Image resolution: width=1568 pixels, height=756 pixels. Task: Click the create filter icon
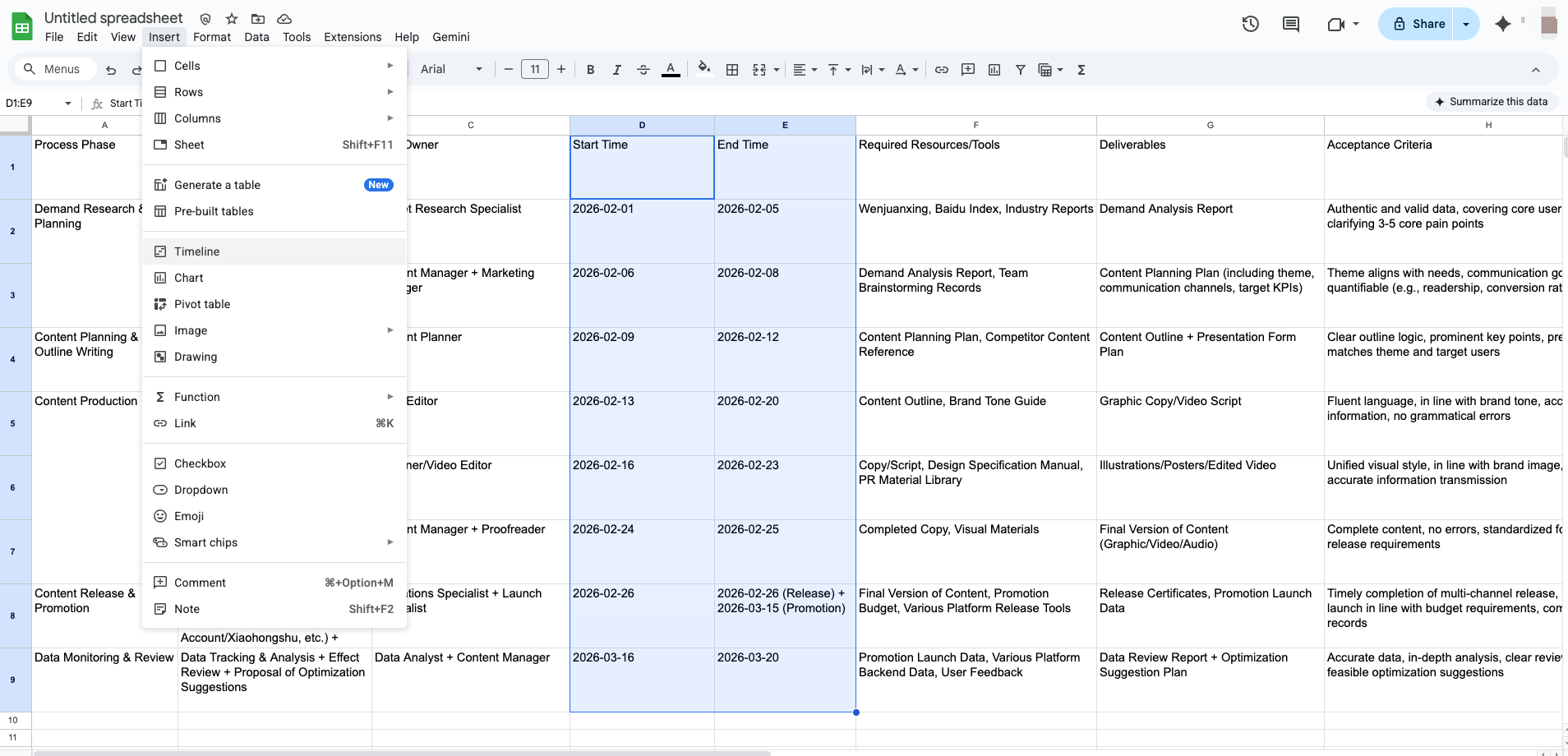pos(1021,70)
